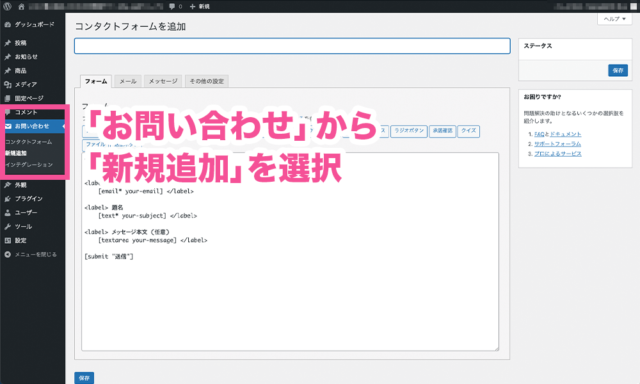Click the プラグイン plug icon
The width and height of the screenshot is (640, 384).
pos(7,199)
